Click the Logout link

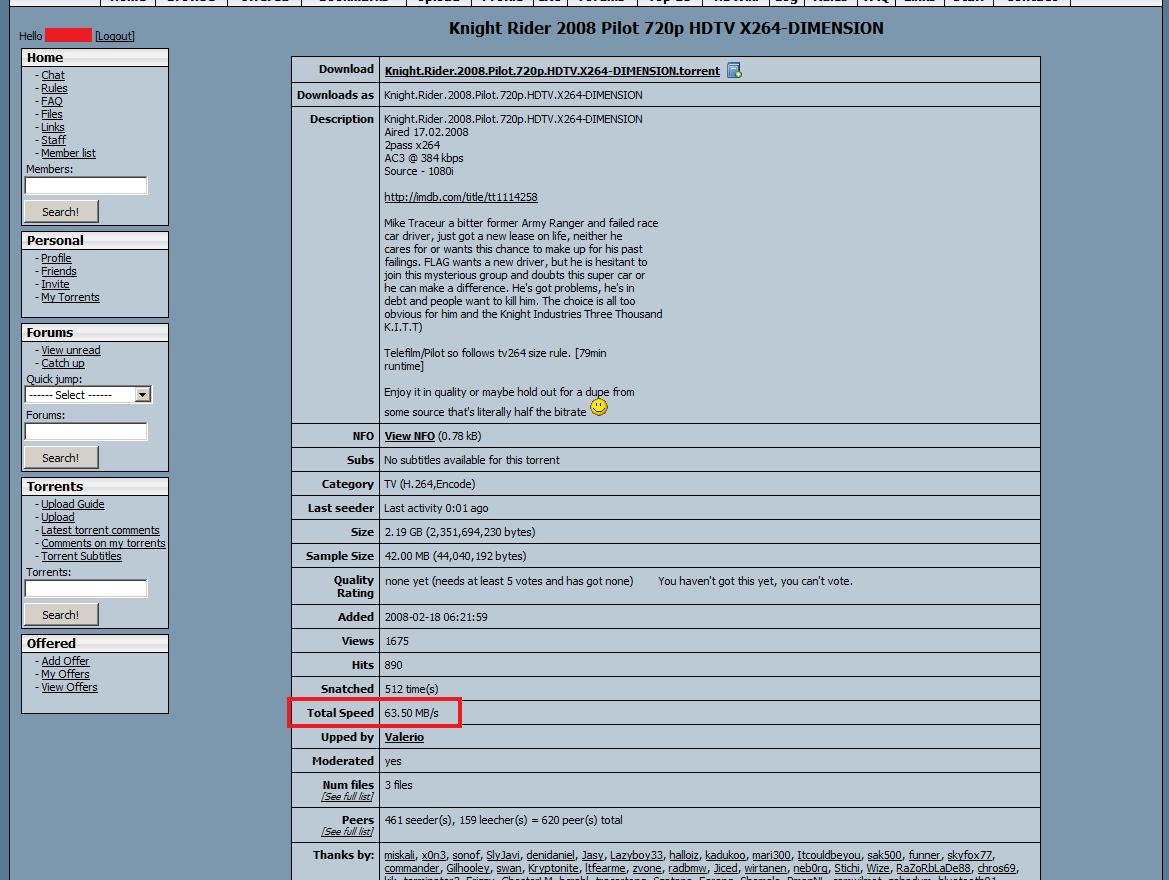(115, 36)
